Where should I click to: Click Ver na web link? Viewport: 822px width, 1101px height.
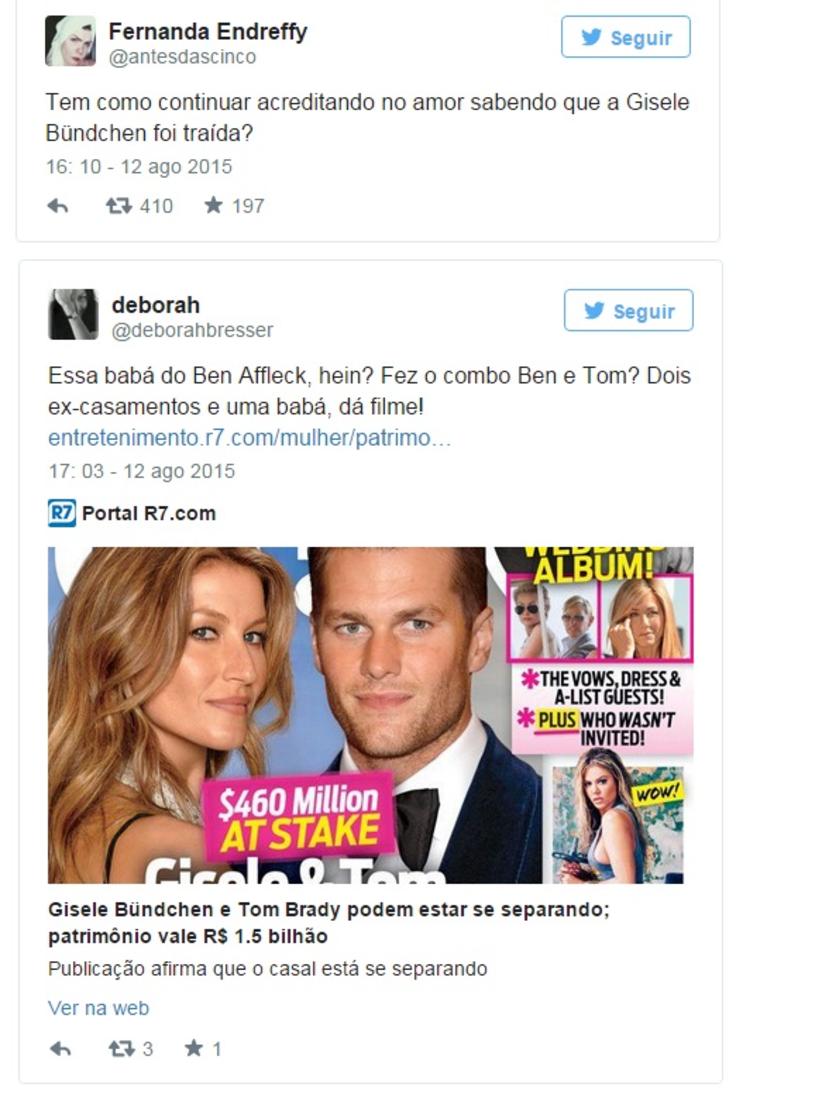click(x=98, y=1008)
